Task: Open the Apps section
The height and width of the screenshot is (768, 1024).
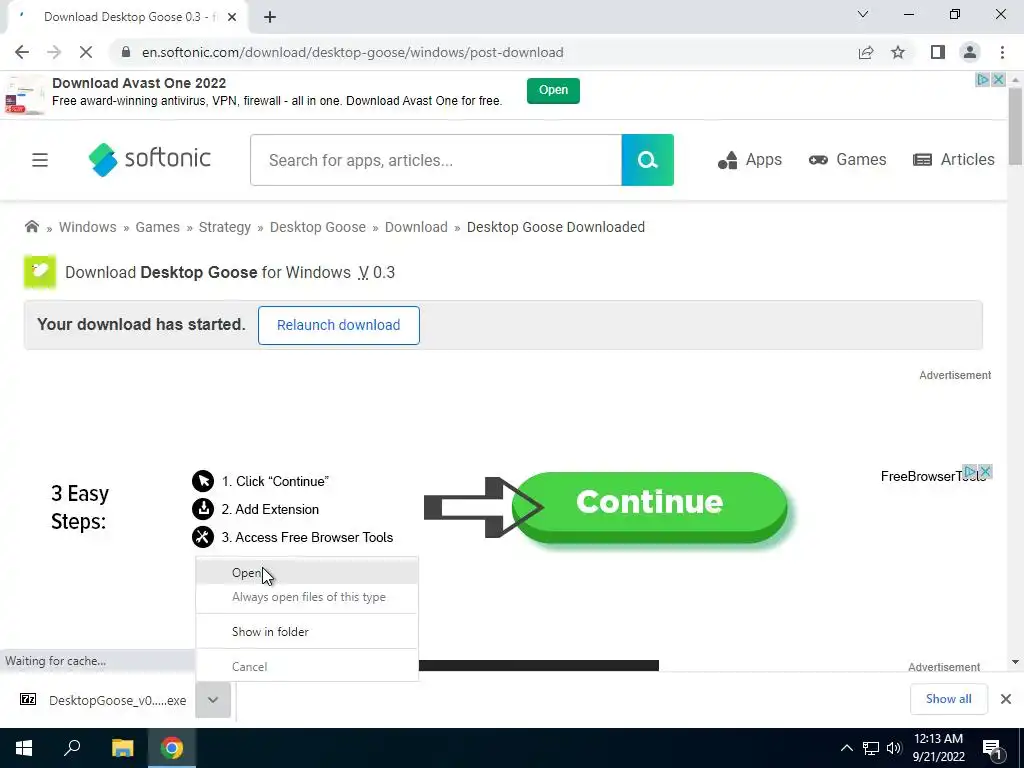Action: tap(750, 160)
